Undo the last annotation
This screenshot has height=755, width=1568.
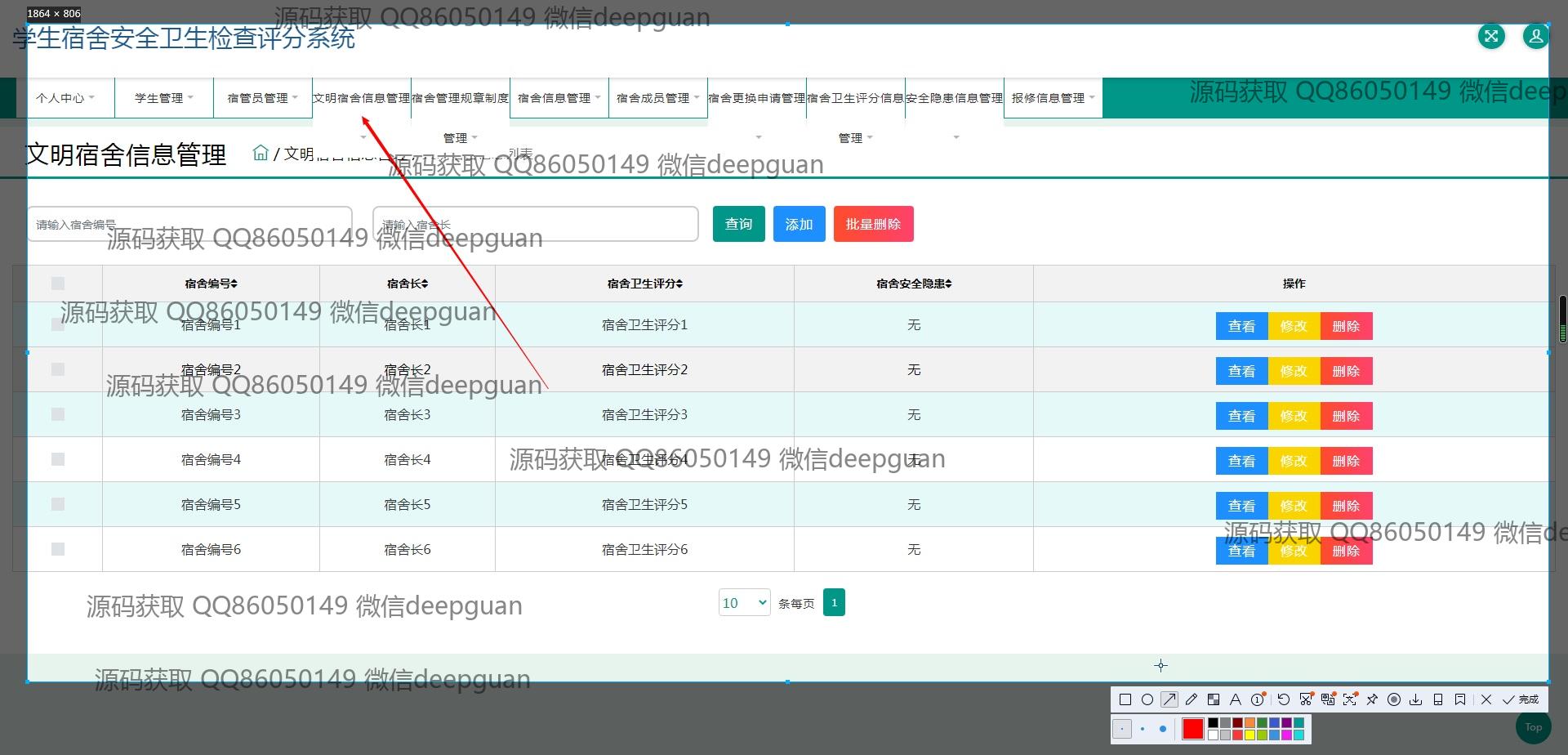coord(1284,699)
